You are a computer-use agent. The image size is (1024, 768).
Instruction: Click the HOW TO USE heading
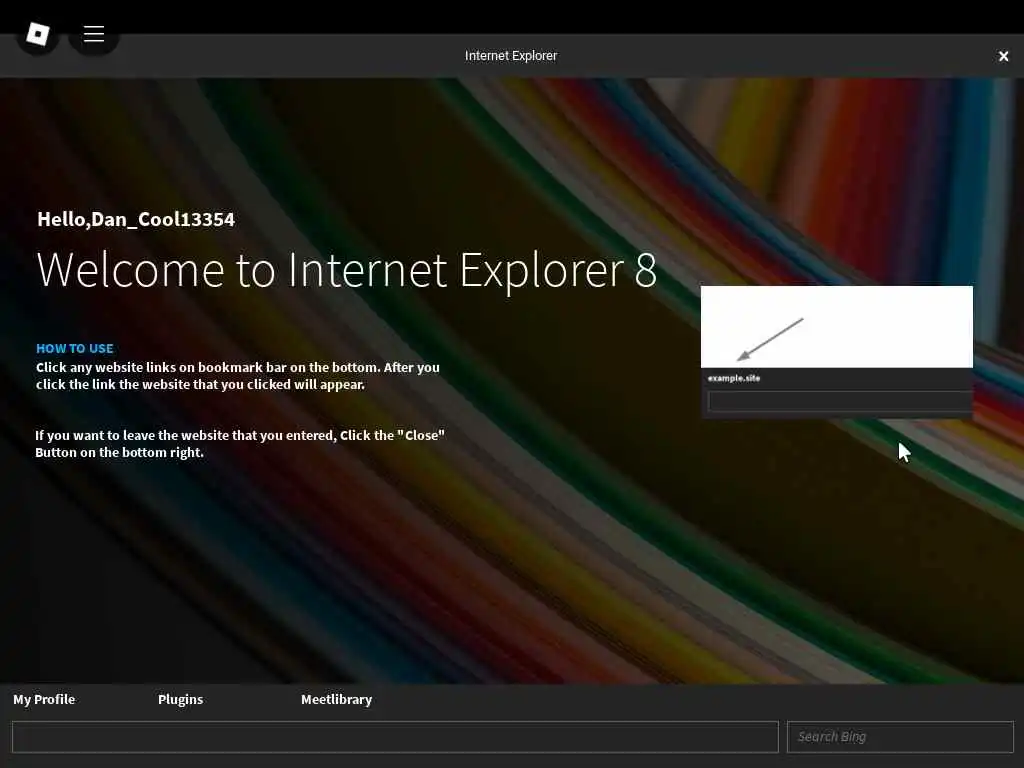coord(74,348)
